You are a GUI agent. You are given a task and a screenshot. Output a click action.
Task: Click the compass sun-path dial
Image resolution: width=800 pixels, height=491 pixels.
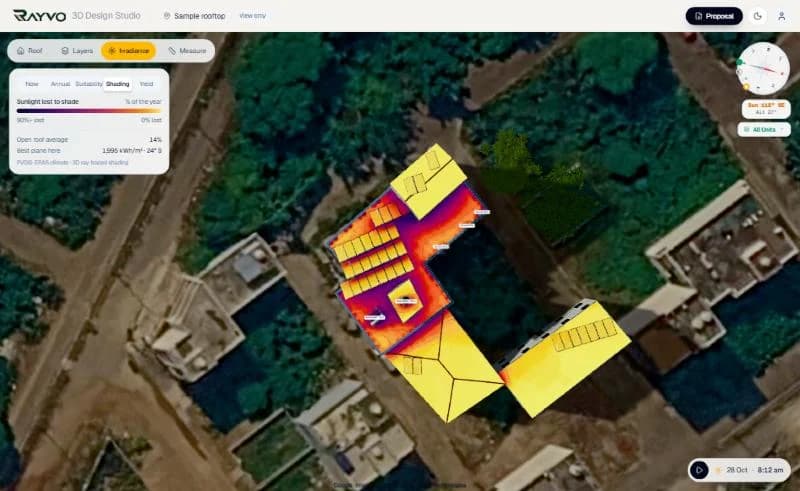763,68
